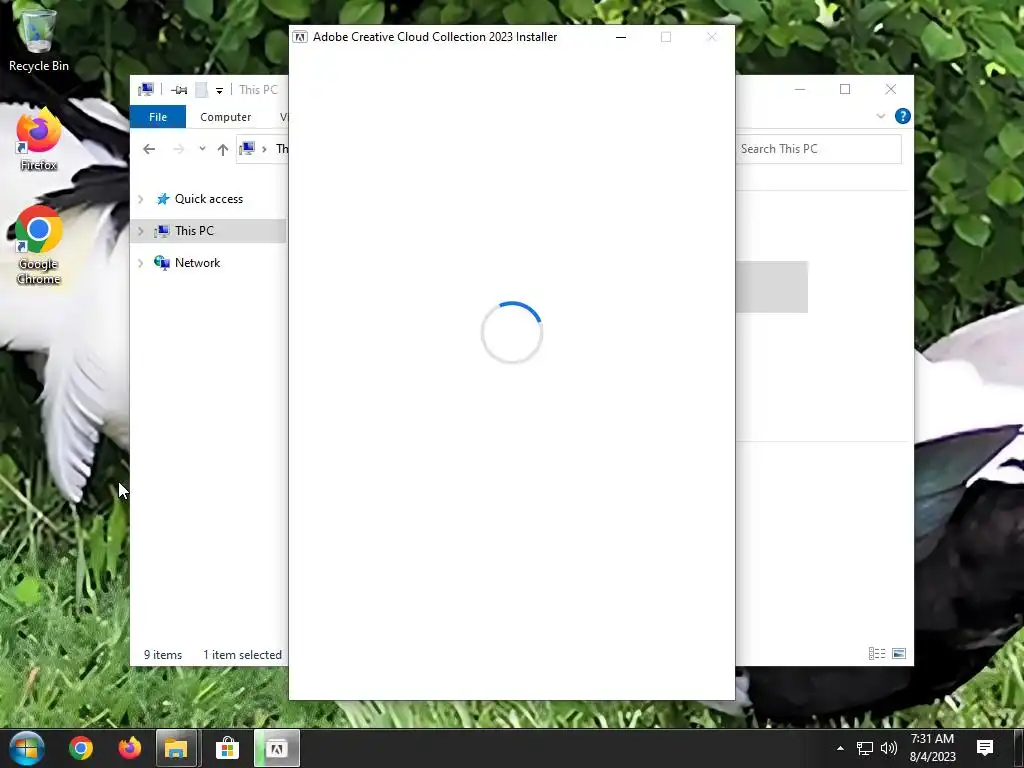Image resolution: width=1024 pixels, height=768 pixels.
Task: Select the Firefox desktop shortcut
Action: (39, 140)
